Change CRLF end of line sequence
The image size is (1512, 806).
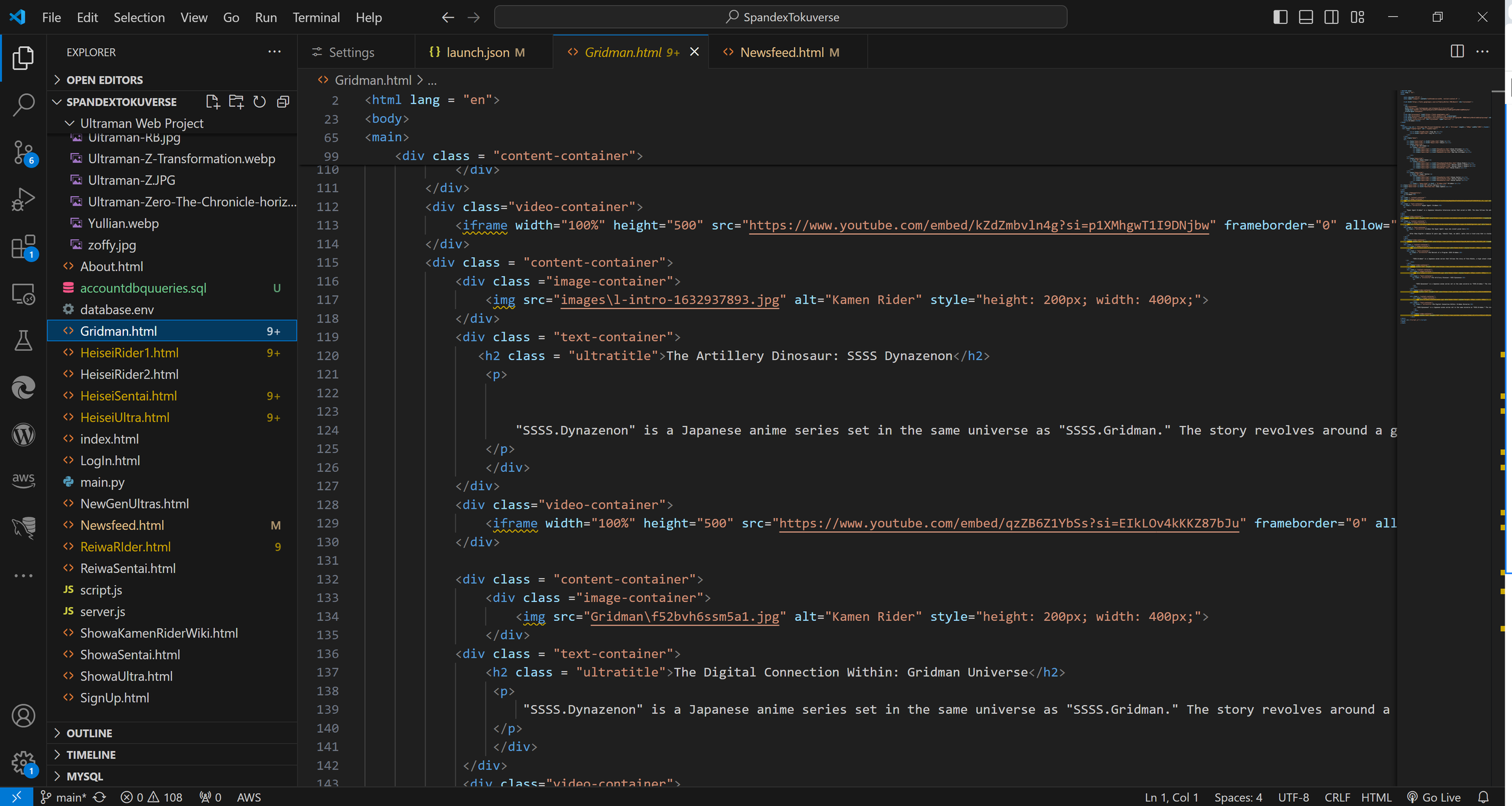tap(1337, 797)
